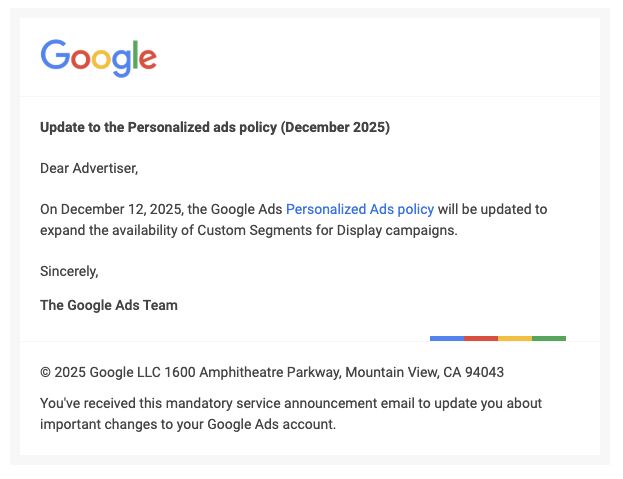
Task: Click the blue segment of color bar
Action: [447, 338]
